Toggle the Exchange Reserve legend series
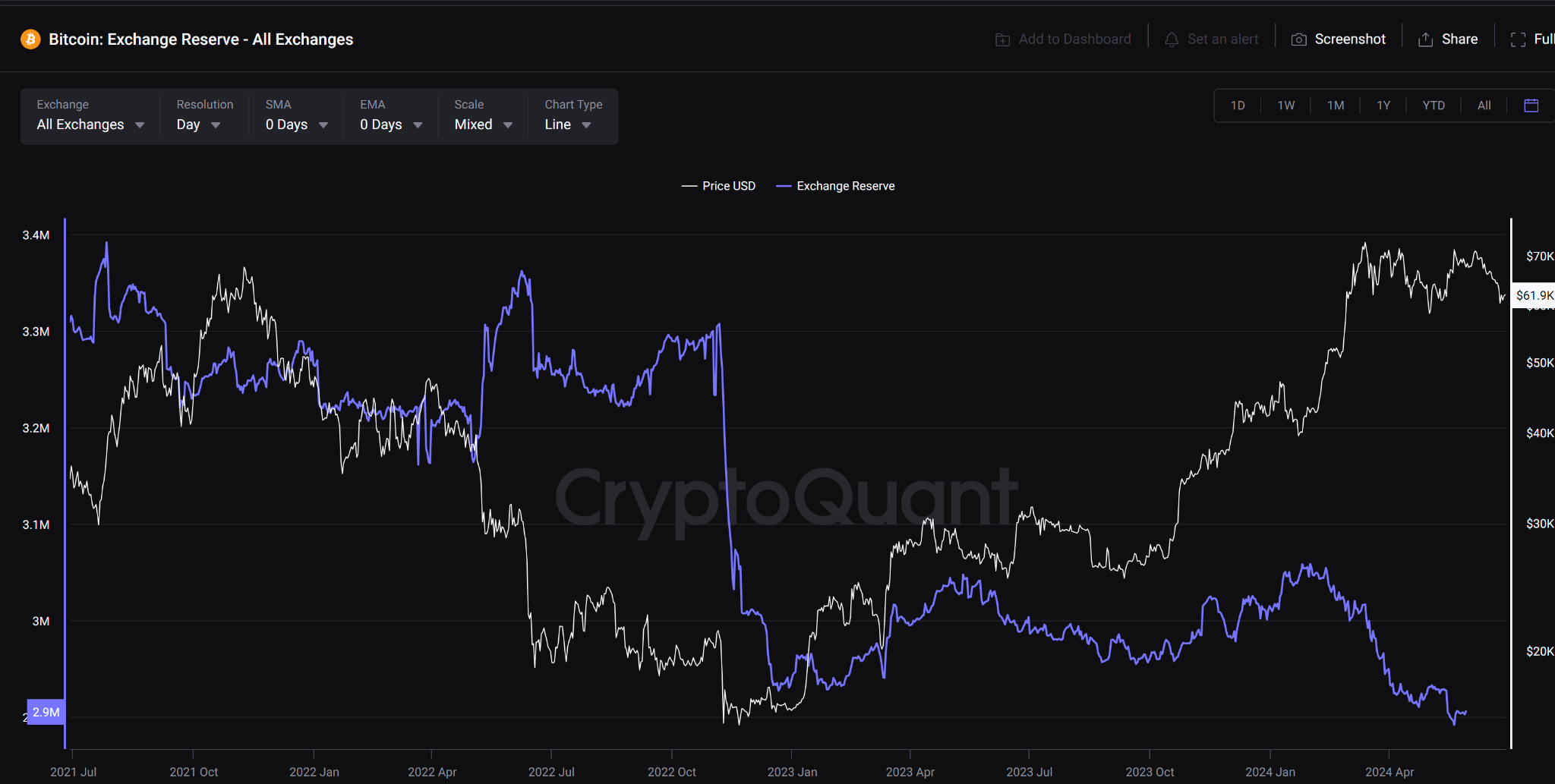1555x784 pixels. 835,186
